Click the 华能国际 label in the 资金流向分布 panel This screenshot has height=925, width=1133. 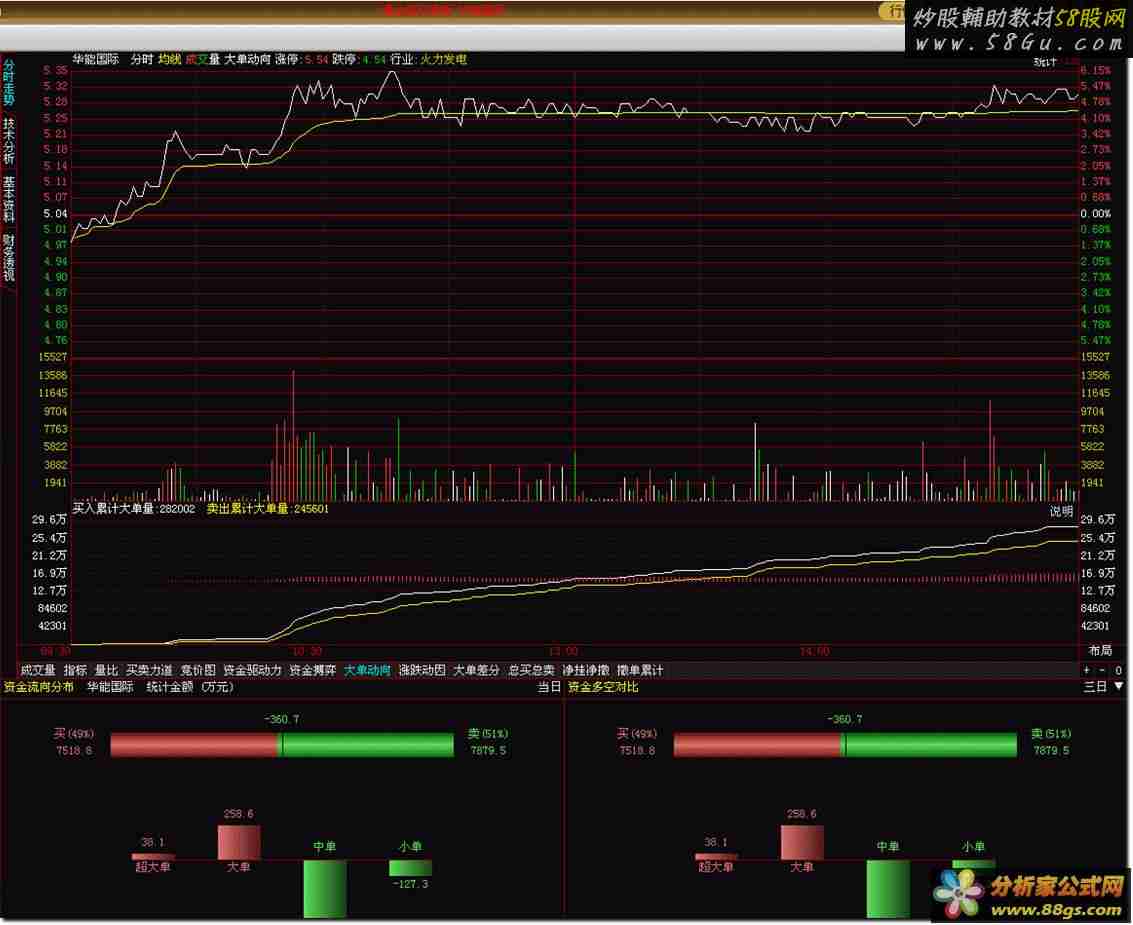110,687
